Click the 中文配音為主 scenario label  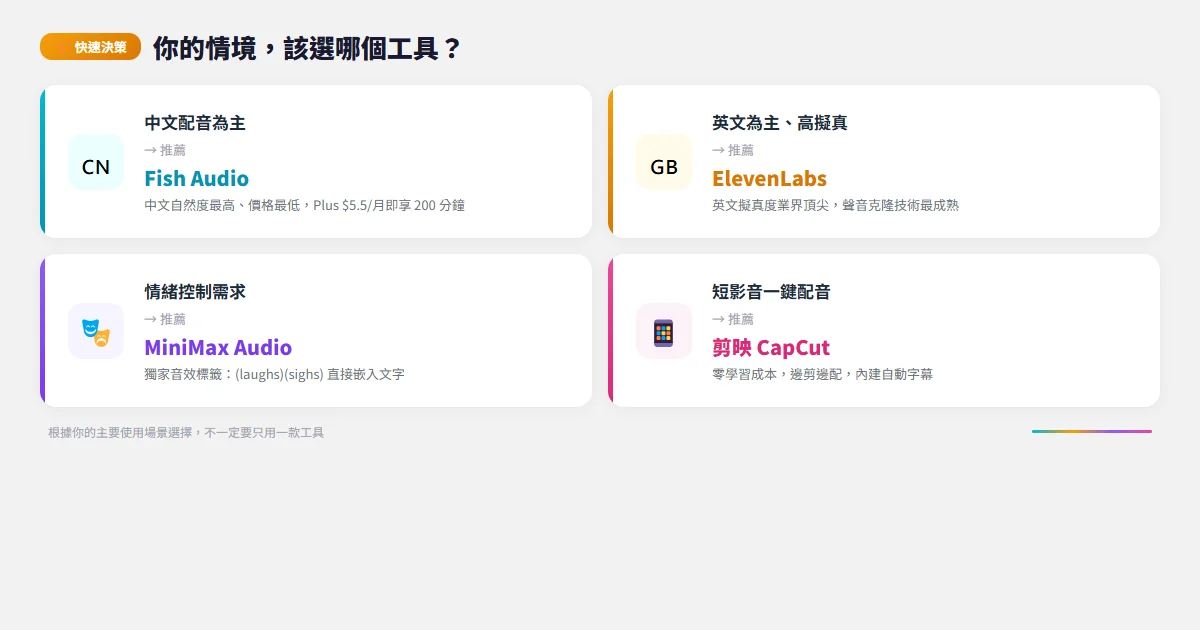point(195,123)
